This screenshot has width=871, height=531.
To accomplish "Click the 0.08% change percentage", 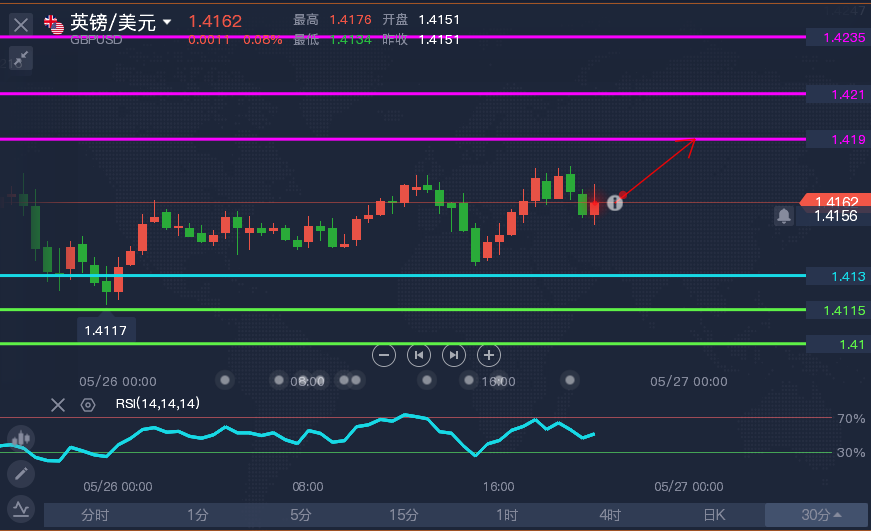I will point(262,40).
